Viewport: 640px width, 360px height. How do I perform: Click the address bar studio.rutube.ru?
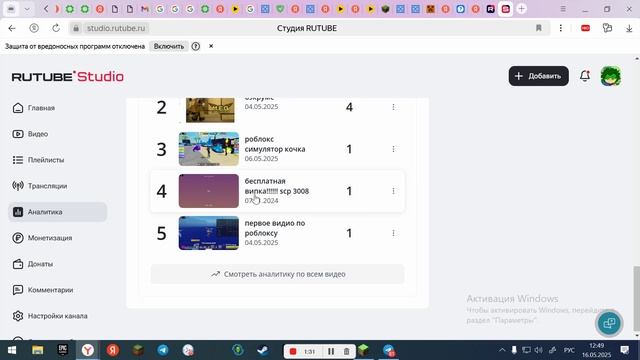point(116,28)
